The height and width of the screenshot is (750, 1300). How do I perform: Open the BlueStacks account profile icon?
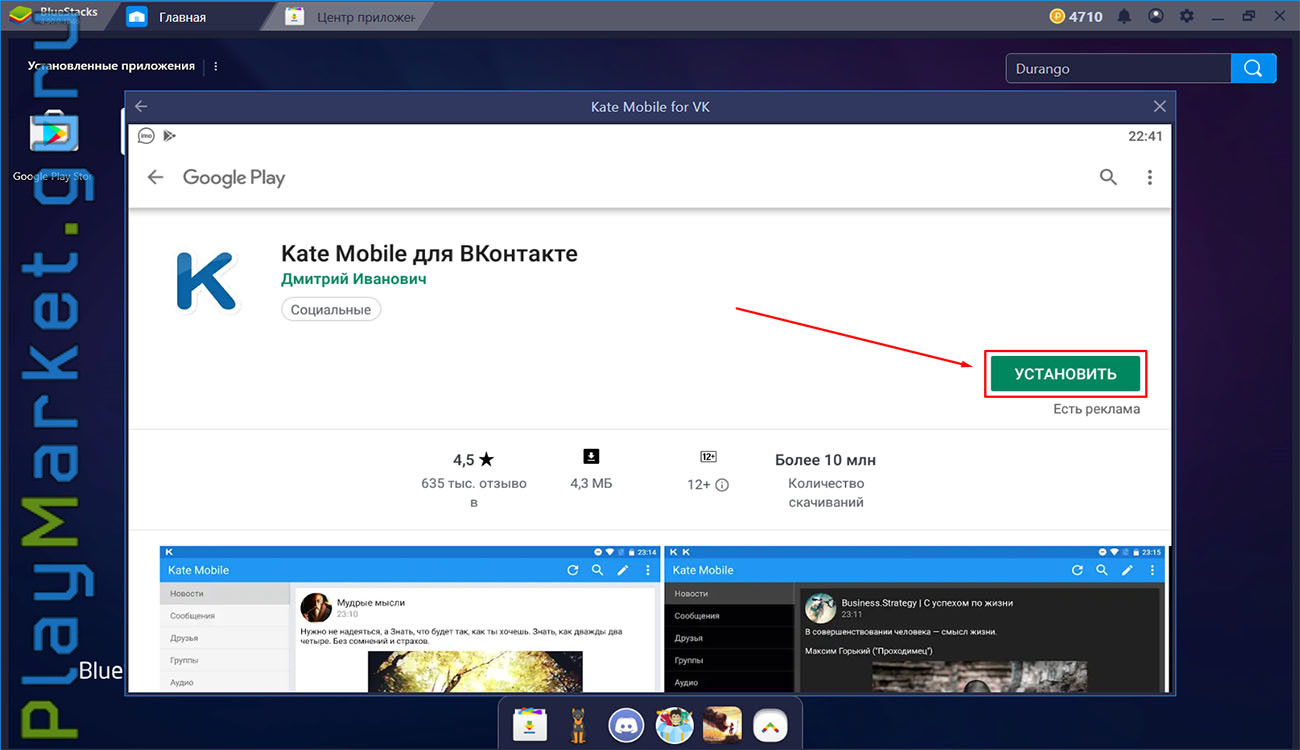pos(1156,16)
